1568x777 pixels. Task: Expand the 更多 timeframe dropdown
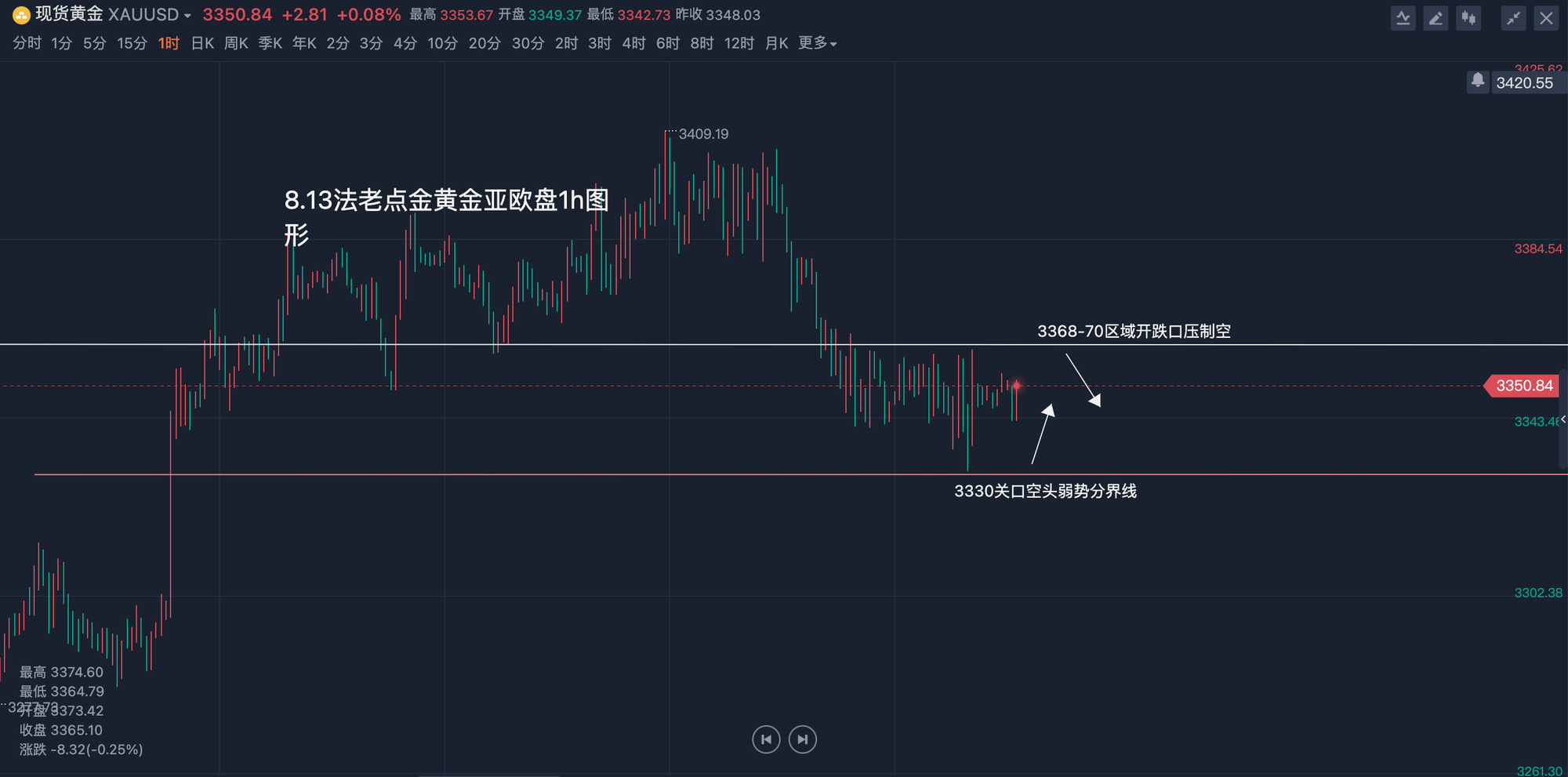point(817,43)
